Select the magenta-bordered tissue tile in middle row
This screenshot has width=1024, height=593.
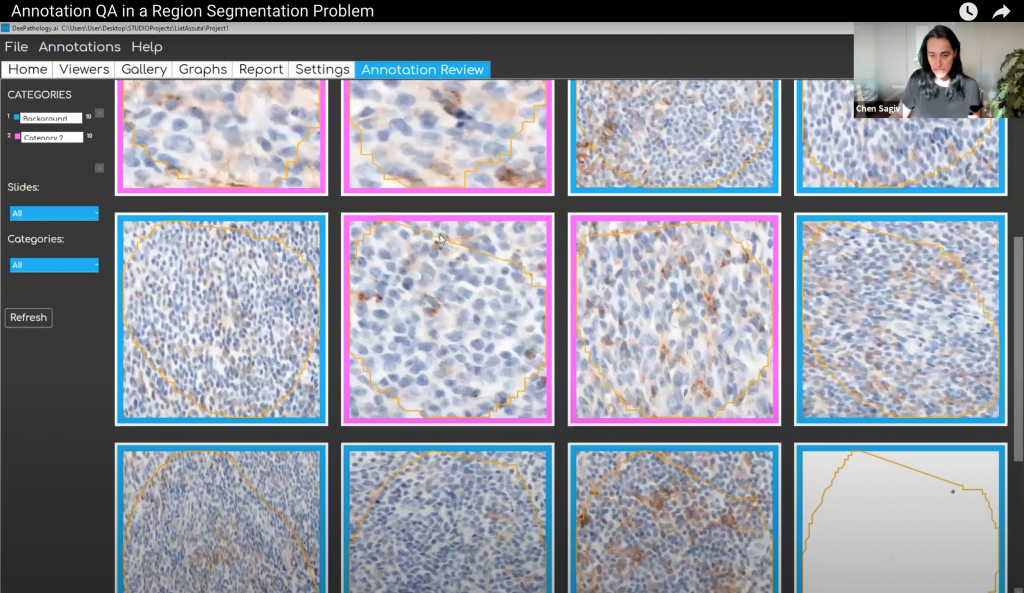tap(447, 318)
